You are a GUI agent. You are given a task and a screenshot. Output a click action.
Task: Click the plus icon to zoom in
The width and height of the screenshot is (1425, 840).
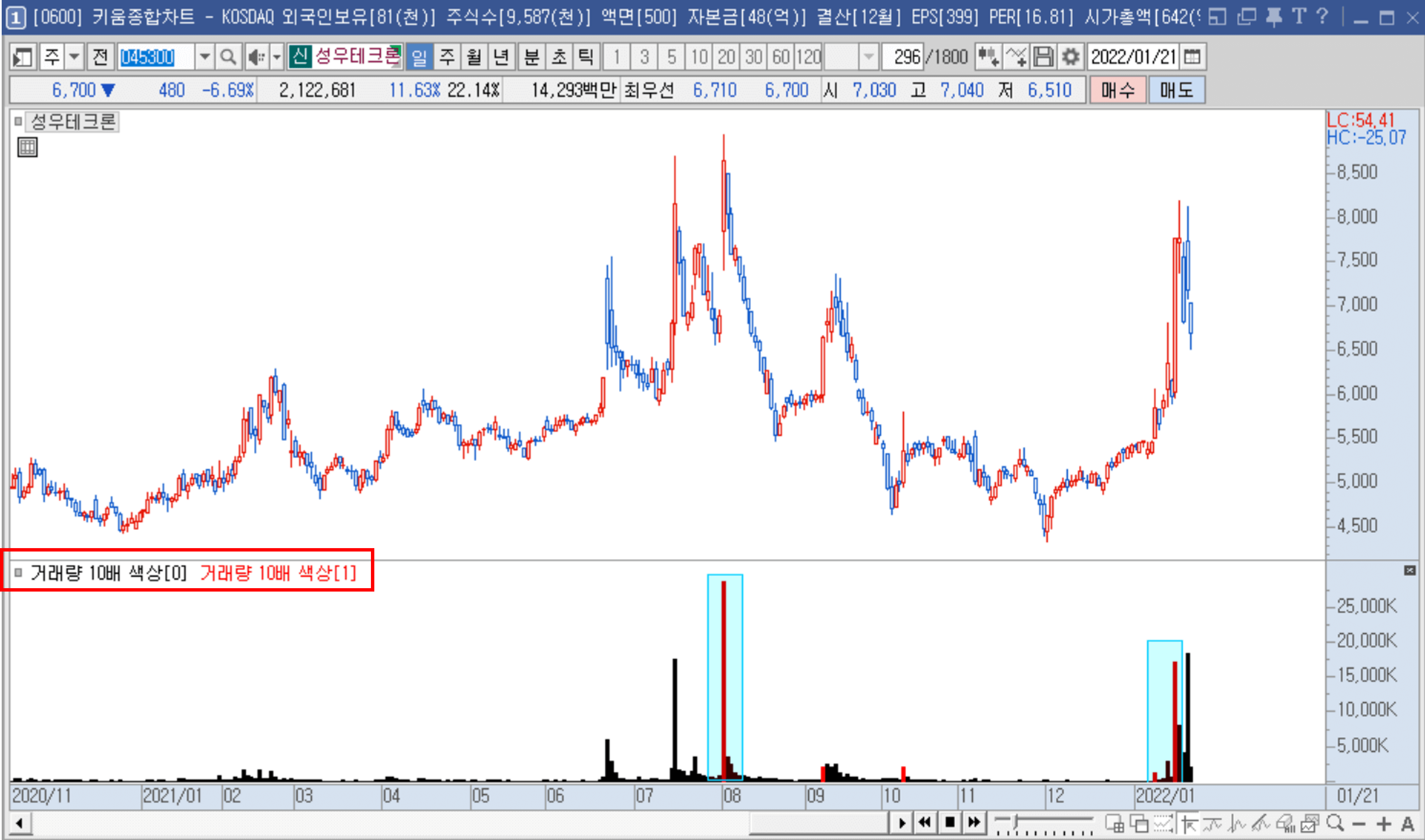coord(1384,824)
